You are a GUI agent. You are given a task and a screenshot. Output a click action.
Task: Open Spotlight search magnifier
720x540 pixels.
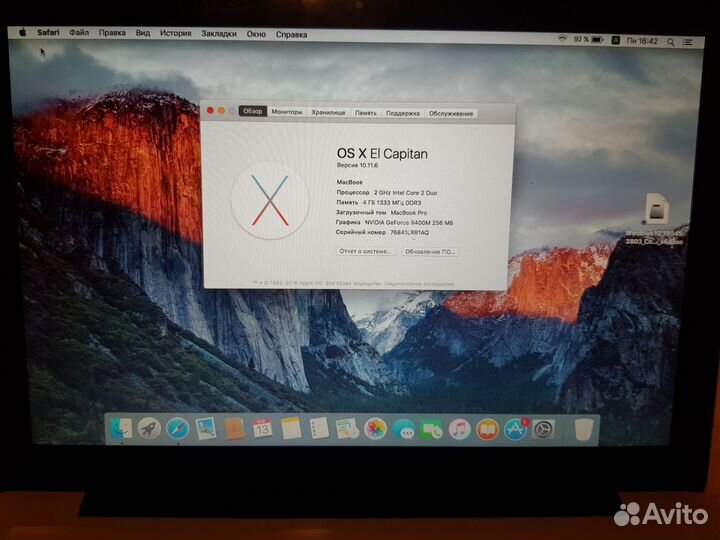pos(670,42)
